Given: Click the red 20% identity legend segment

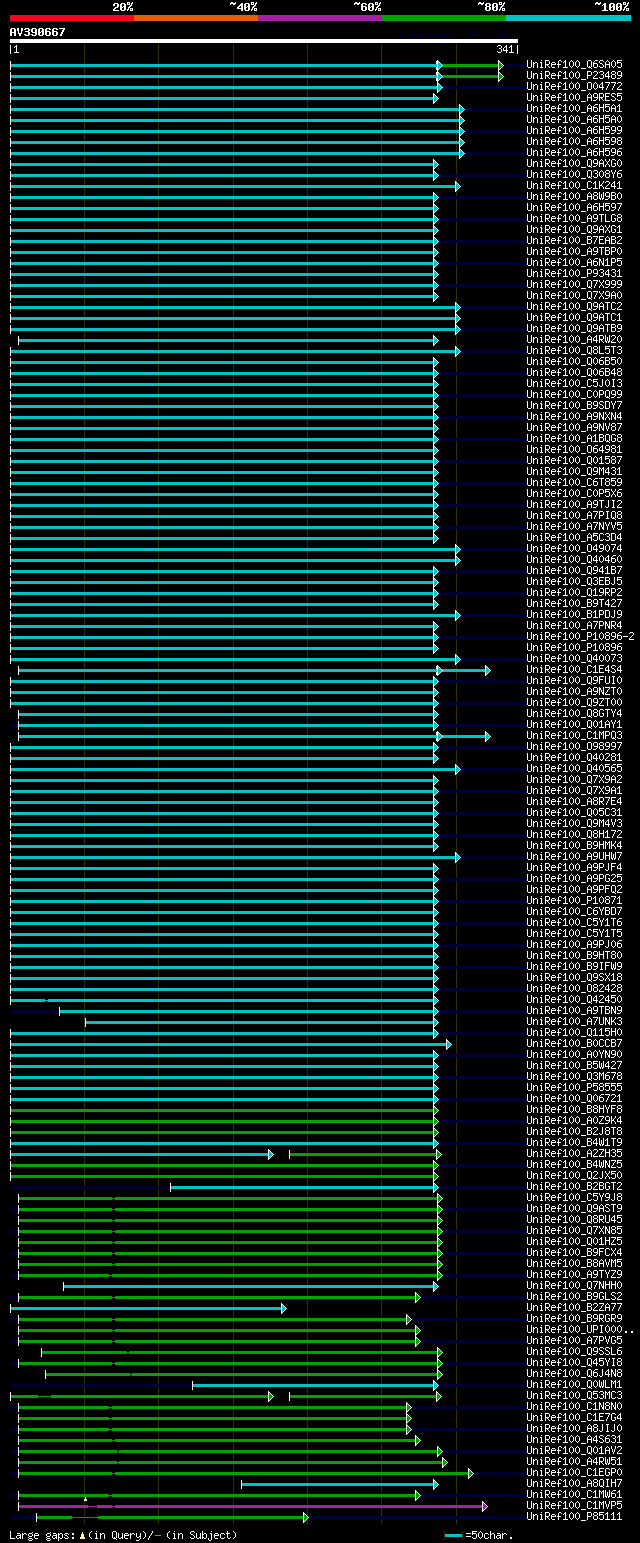Looking at the screenshot, I should (x=72, y=18).
